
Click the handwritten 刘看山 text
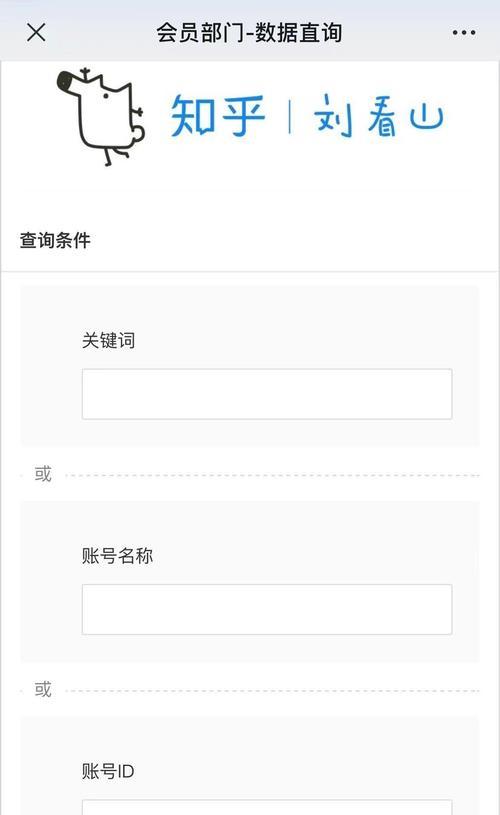(x=378, y=116)
